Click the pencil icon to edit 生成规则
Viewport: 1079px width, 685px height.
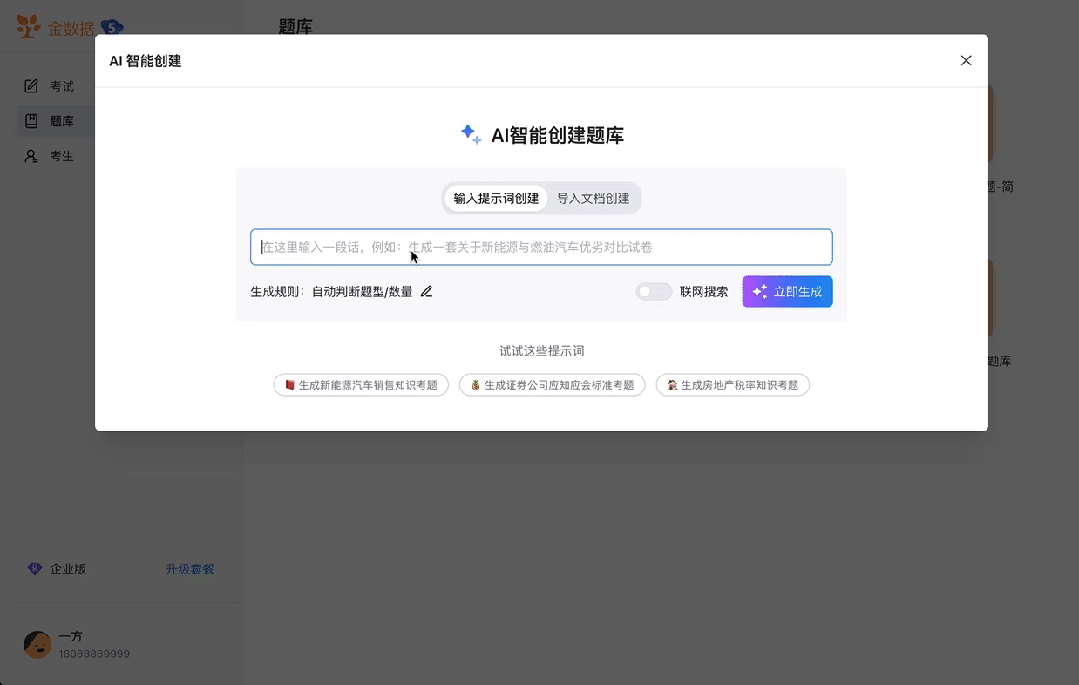click(426, 291)
